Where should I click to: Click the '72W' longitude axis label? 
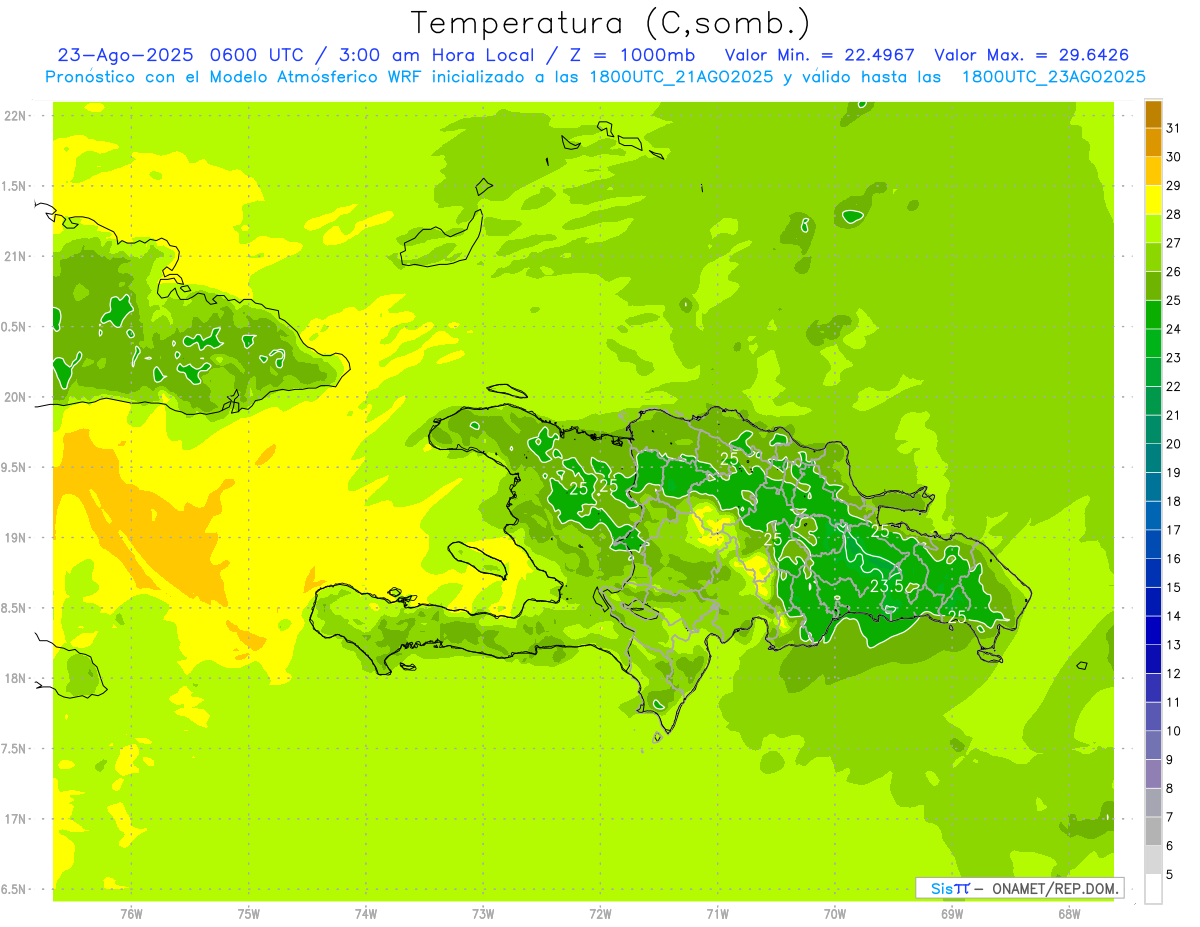click(x=600, y=914)
